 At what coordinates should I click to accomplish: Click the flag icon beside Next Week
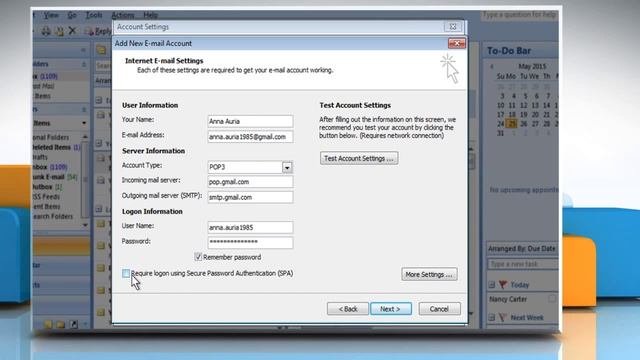tap(503, 317)
